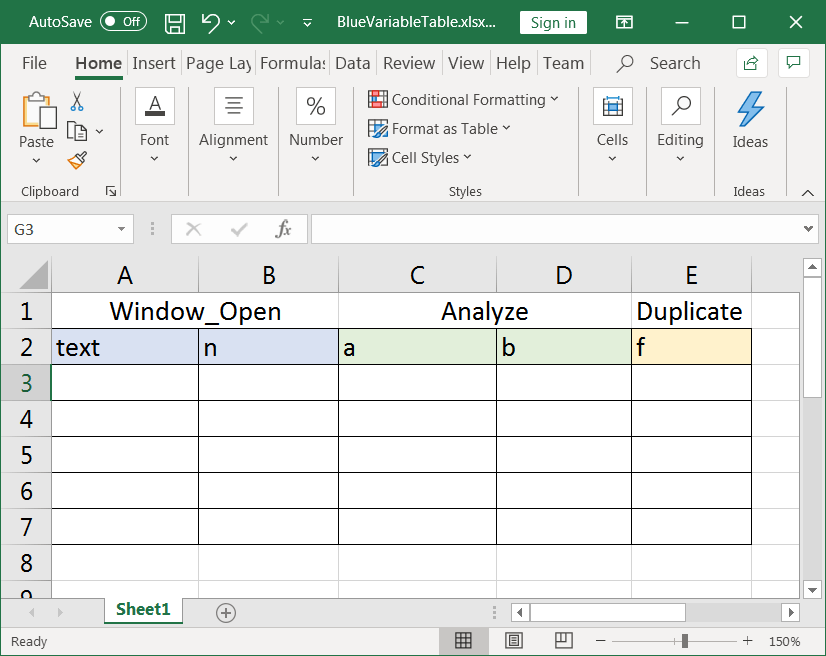Select the Window_Open merged cell

point(195,311)
